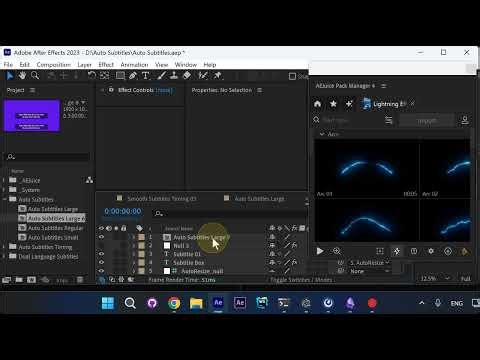Click the AEJuice Import button
Image resolution: width=480 pixels, height=360 pixels.
(427, 120)
